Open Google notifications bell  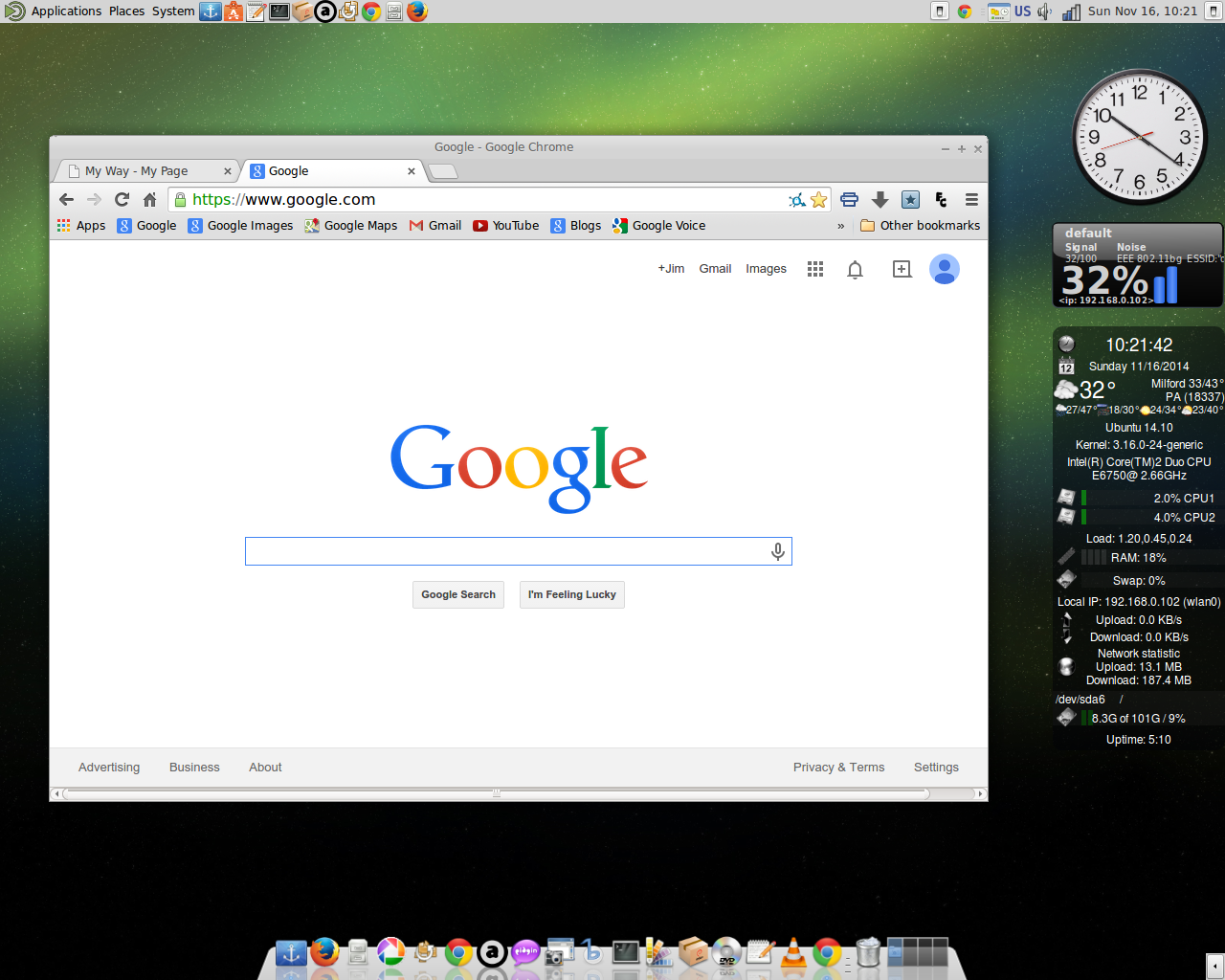pos(856,269)
